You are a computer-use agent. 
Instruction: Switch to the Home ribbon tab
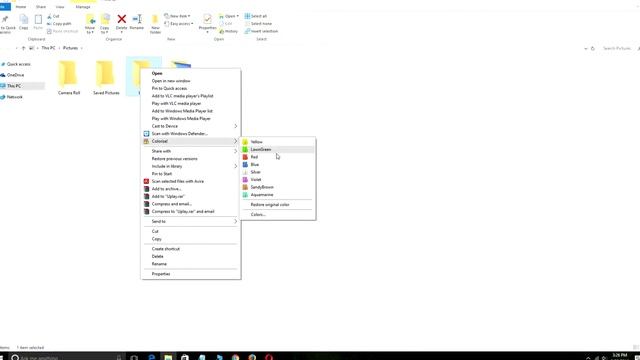click(x=21, y=7)
